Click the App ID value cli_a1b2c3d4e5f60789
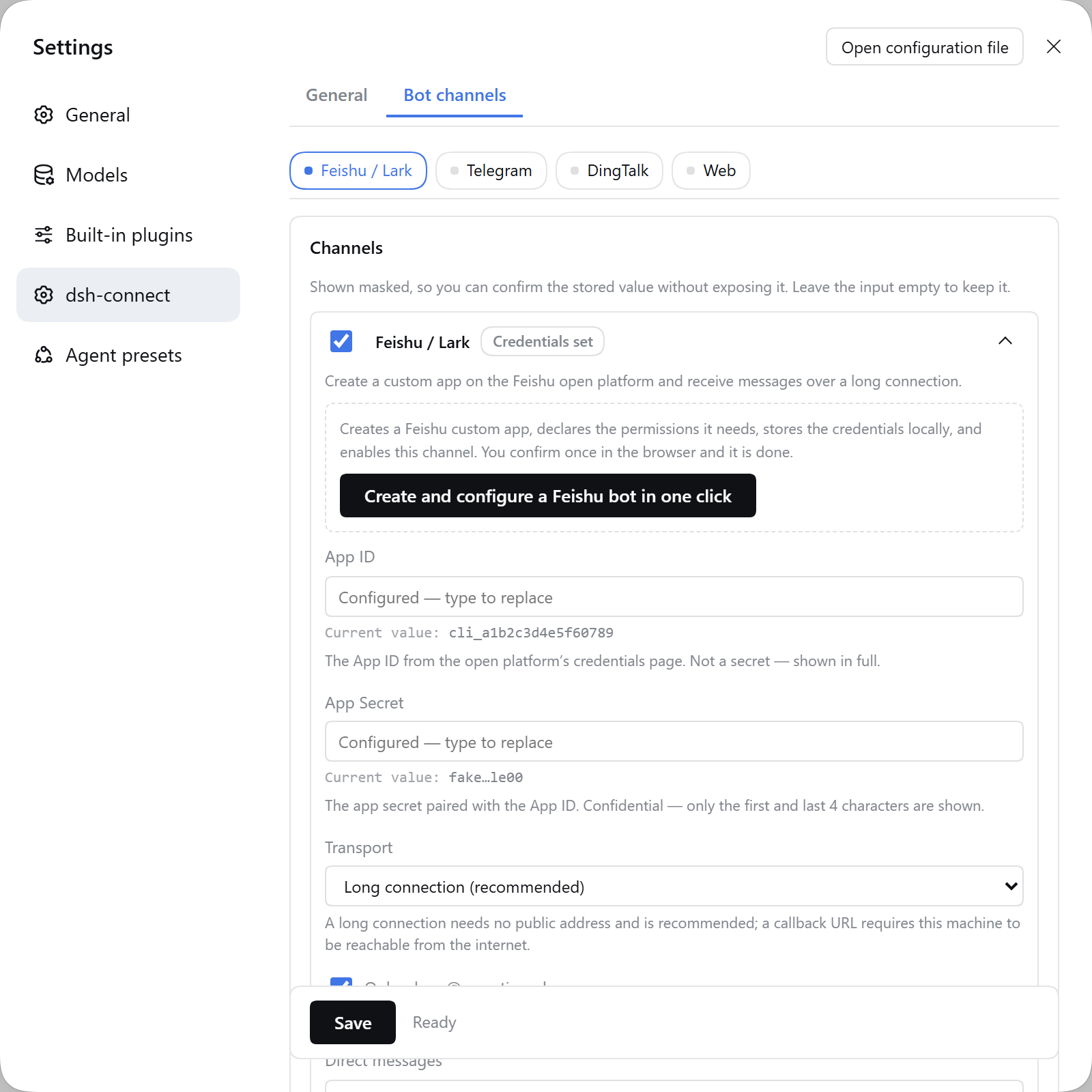Image resolution: width=1092 pixels, height=1092 pixels. point(531,633)
